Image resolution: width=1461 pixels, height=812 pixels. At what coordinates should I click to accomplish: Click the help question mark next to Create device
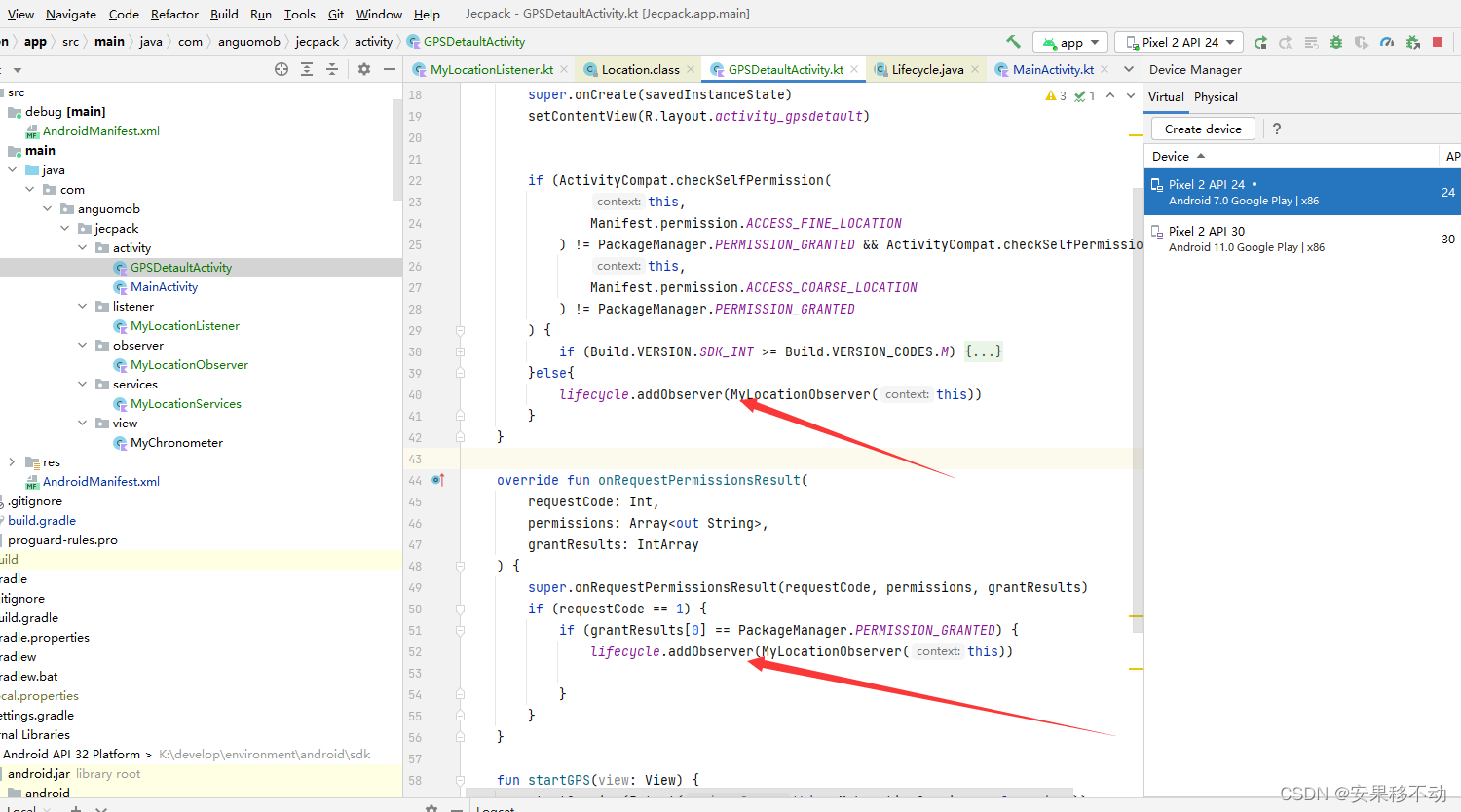[x=1276, y=128]
